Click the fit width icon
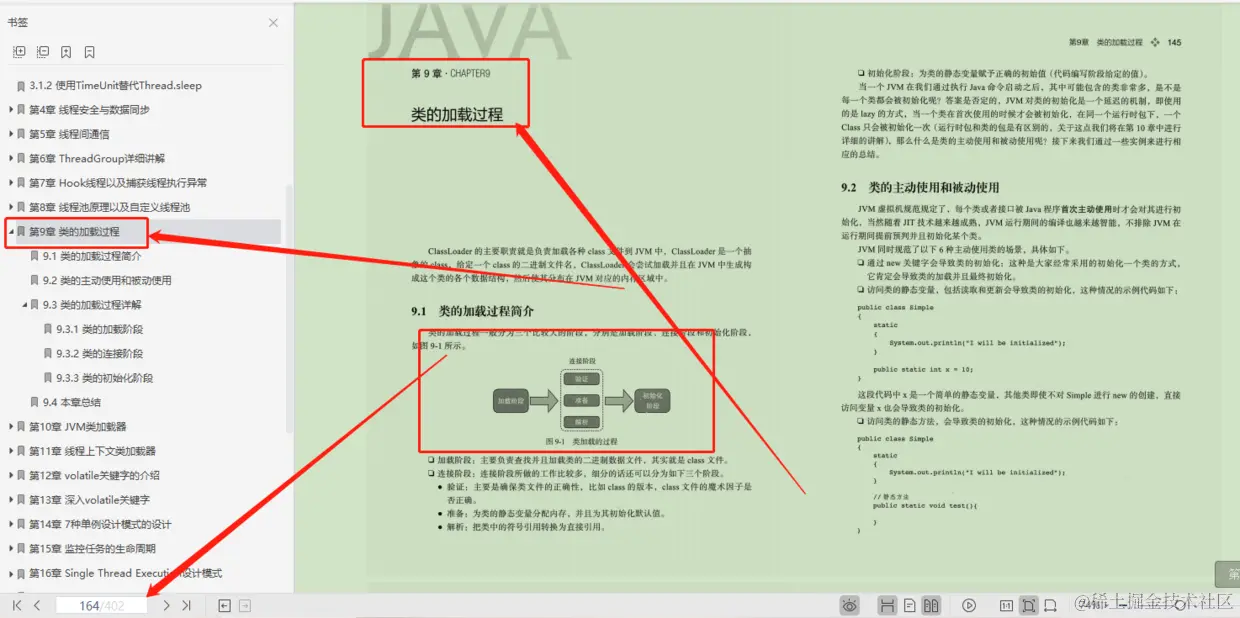This screenshot has height=618, width=1240. [x=1052, y=605]
